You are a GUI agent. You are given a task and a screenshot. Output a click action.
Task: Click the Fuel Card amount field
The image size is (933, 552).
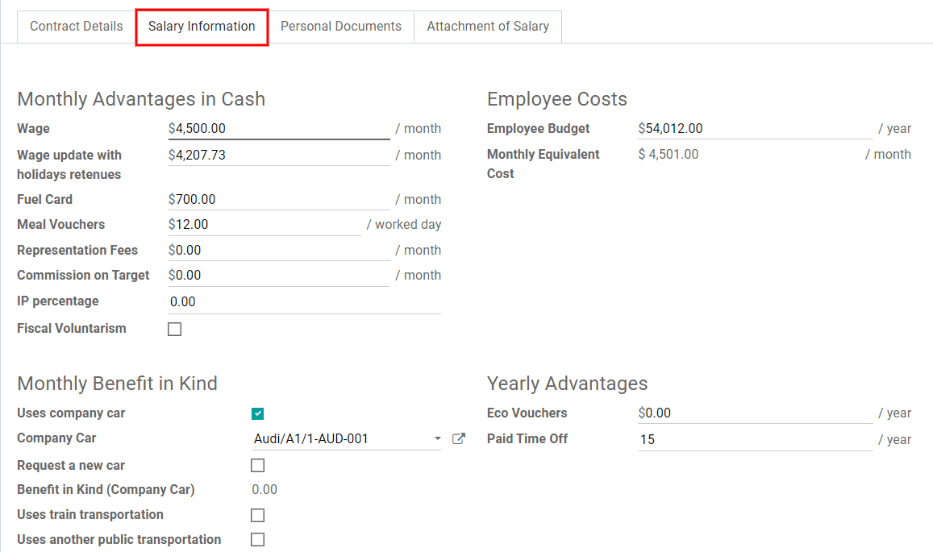tap(278, 200)
